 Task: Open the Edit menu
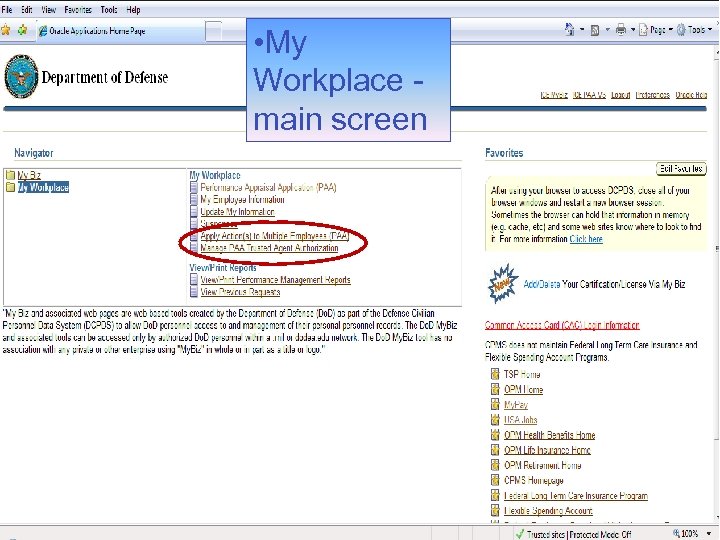[x=27, y=9]
